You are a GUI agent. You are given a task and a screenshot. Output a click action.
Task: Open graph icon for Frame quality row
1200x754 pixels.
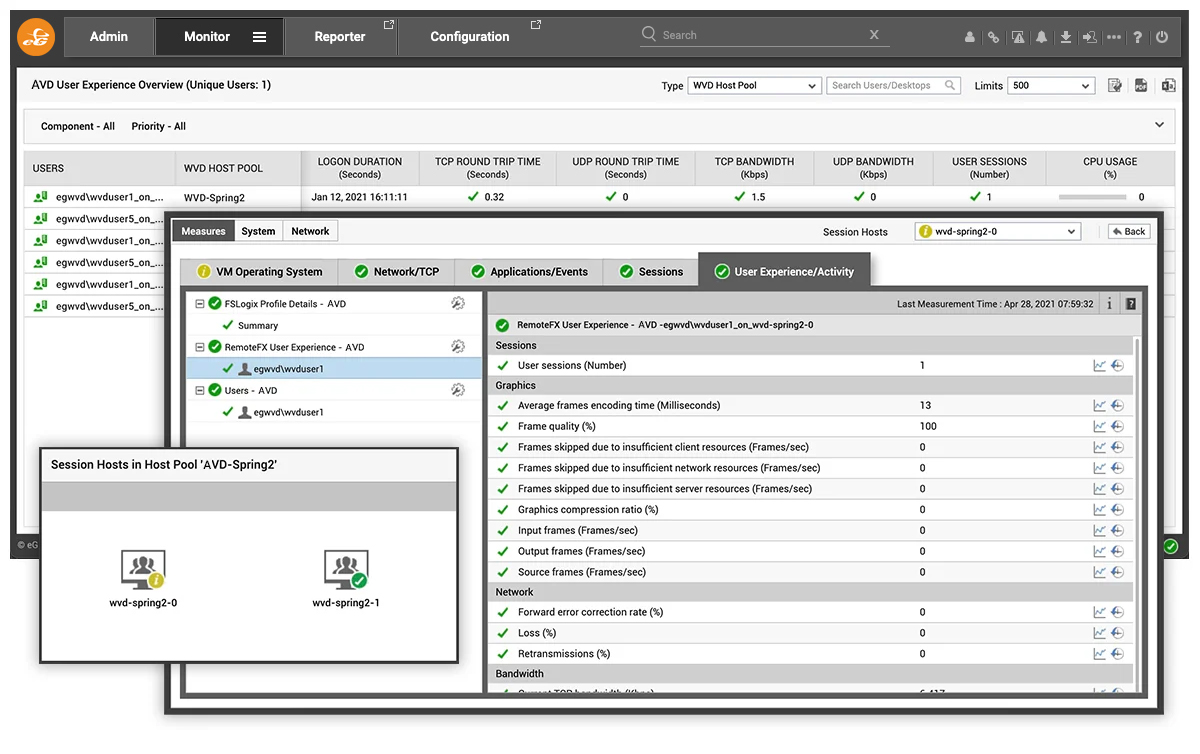(1100, 427)
